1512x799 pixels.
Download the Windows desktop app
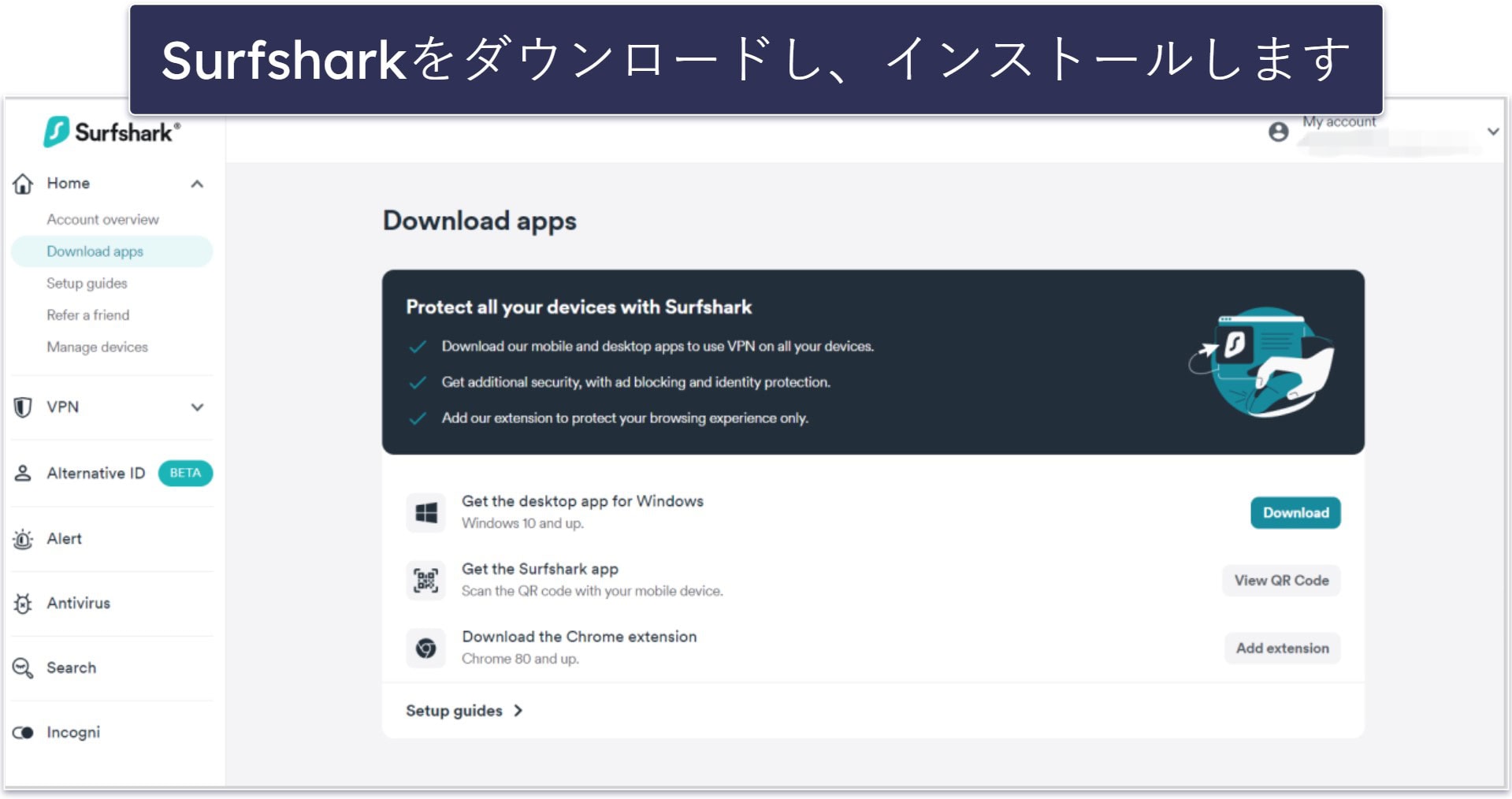[1295, 513]
